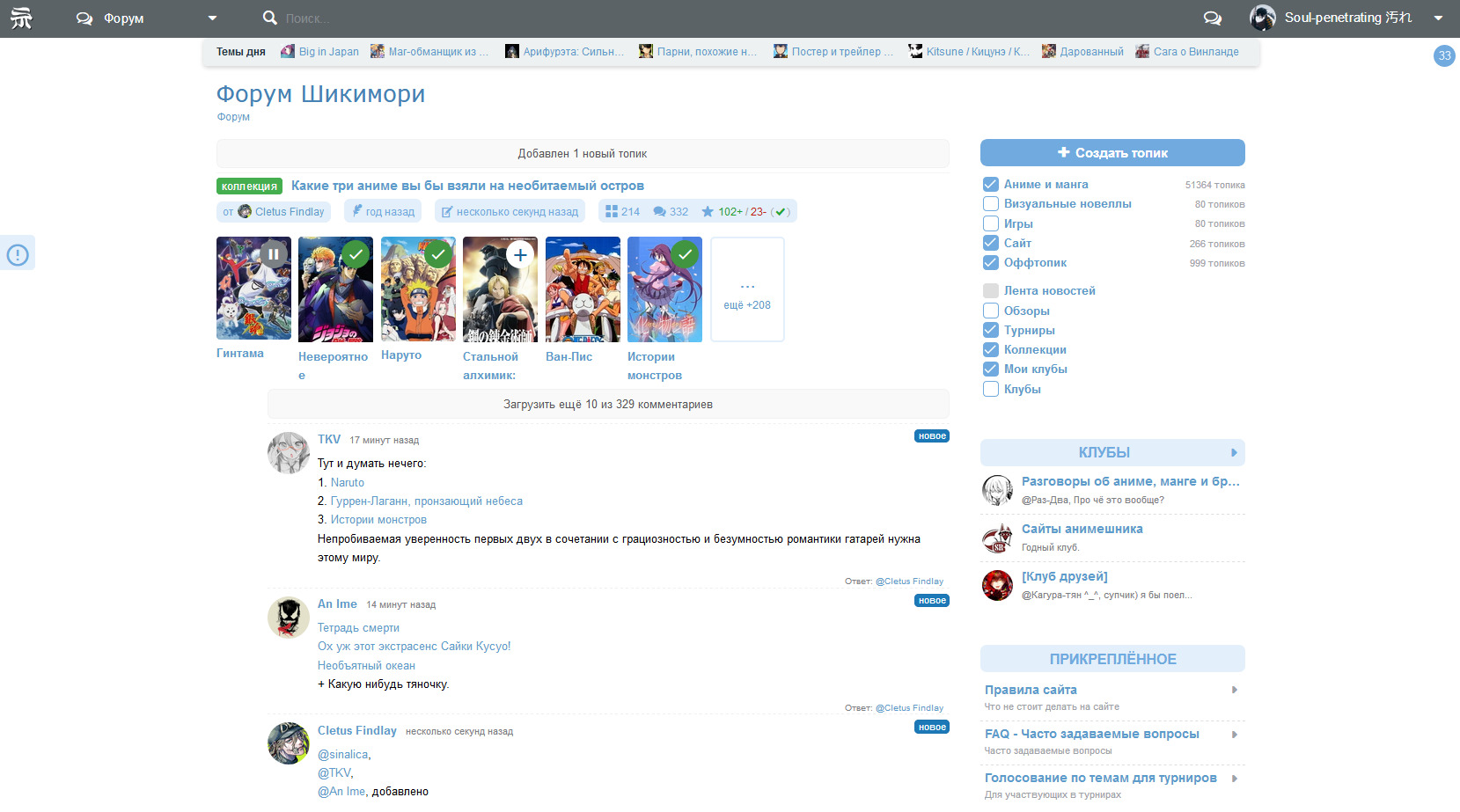Open the Гуррен-Лаганн, пронзающий небеса link
1460x812 pixels.
point(426,501)
